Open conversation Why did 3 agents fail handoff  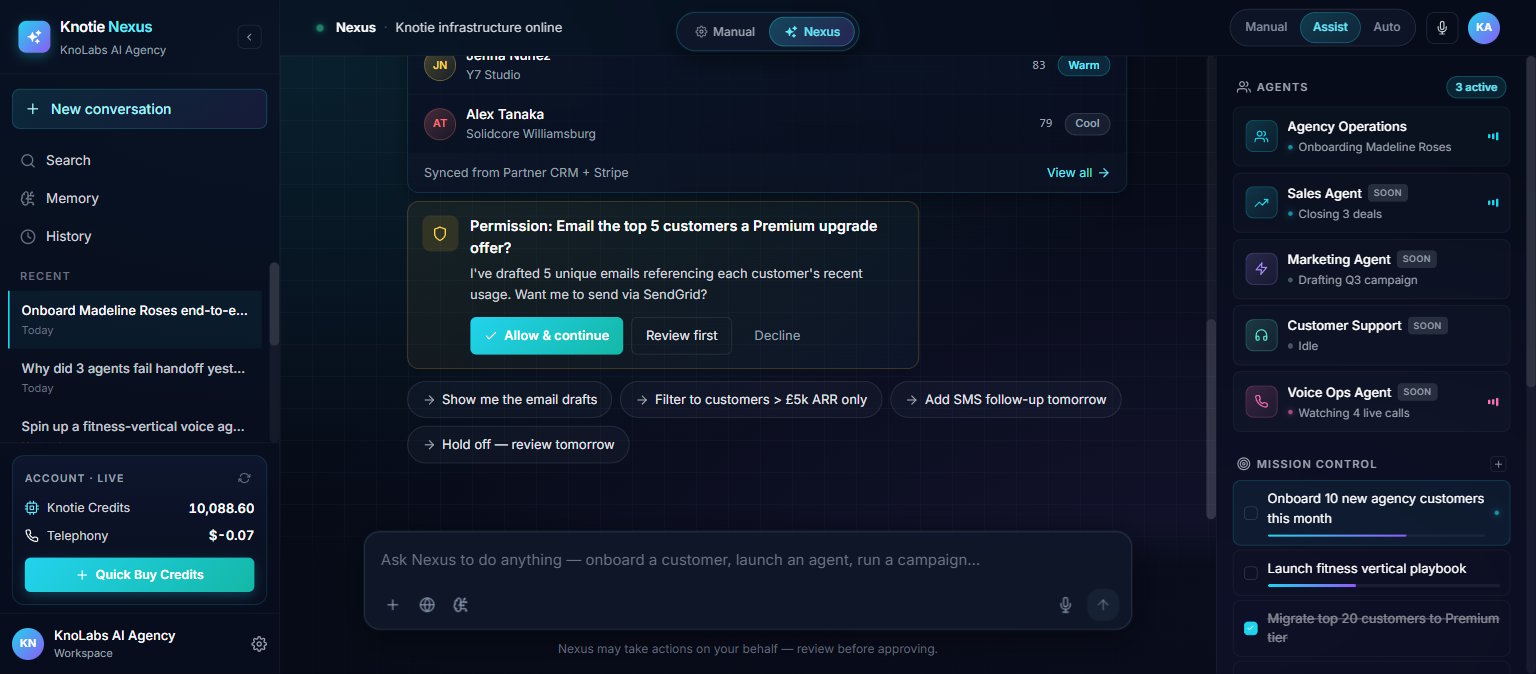135,377
